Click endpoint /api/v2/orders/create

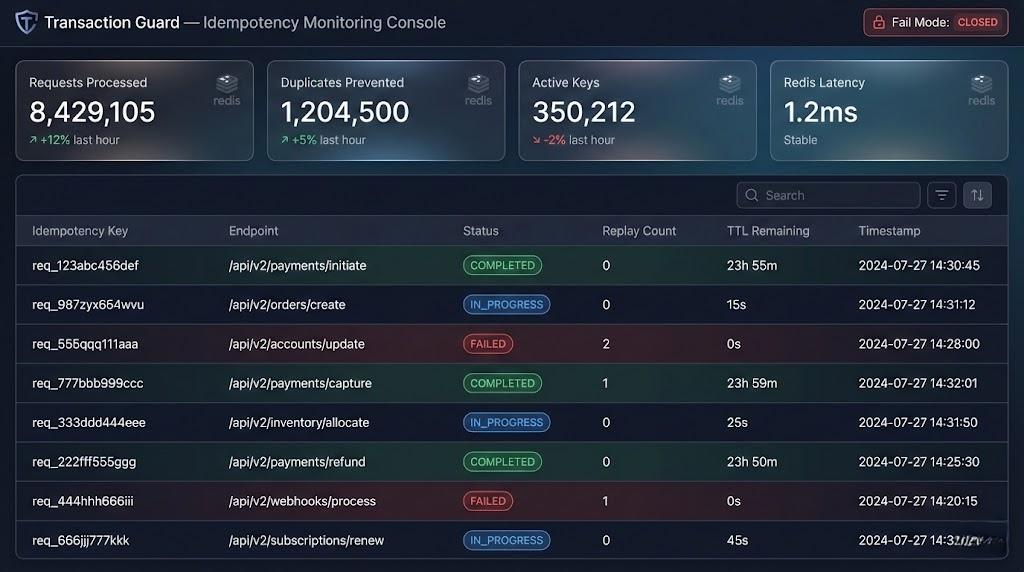(287, 304)
